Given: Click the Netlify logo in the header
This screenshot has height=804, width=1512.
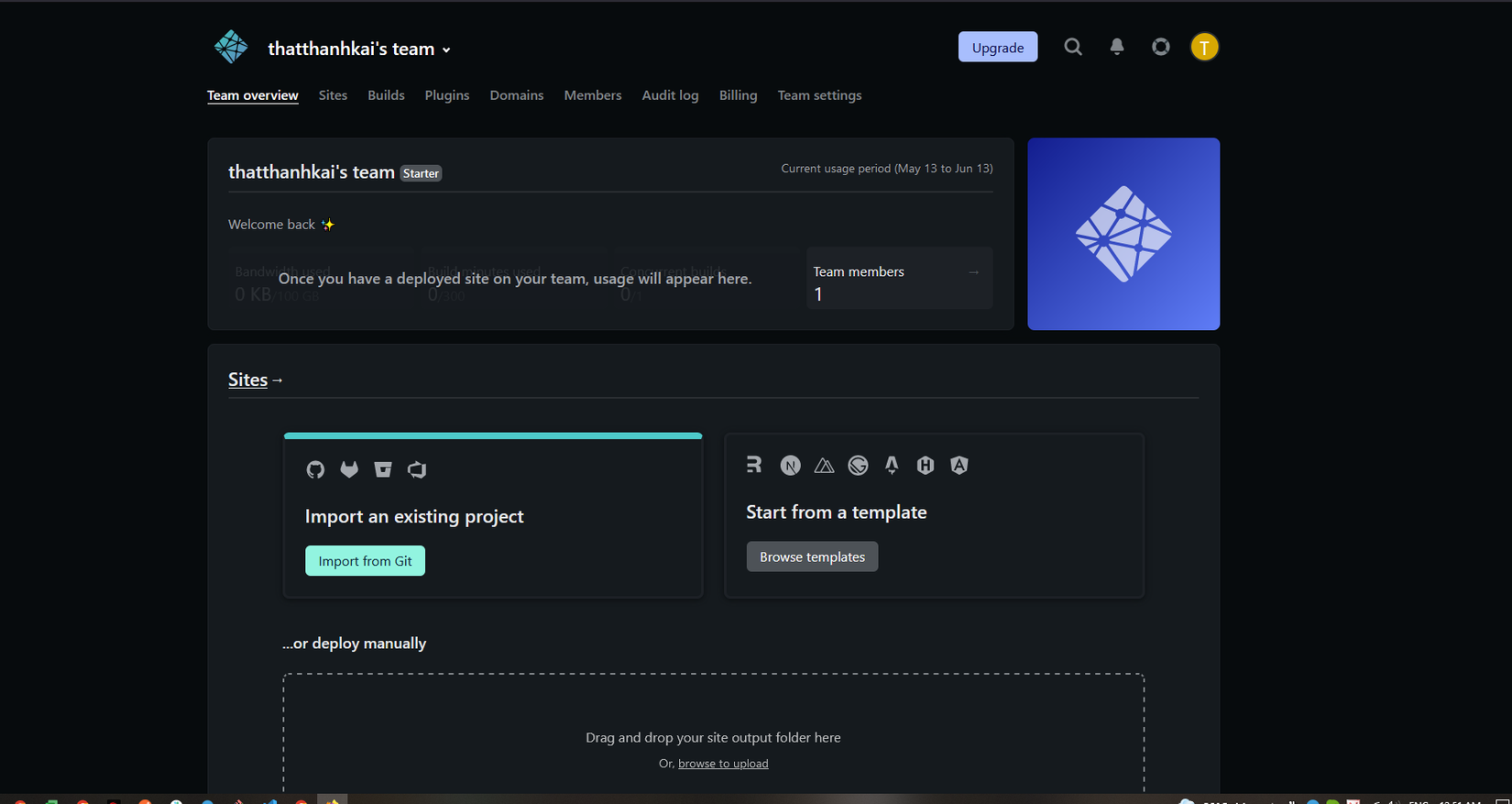Looking at the screenshot, I should 231,47.
